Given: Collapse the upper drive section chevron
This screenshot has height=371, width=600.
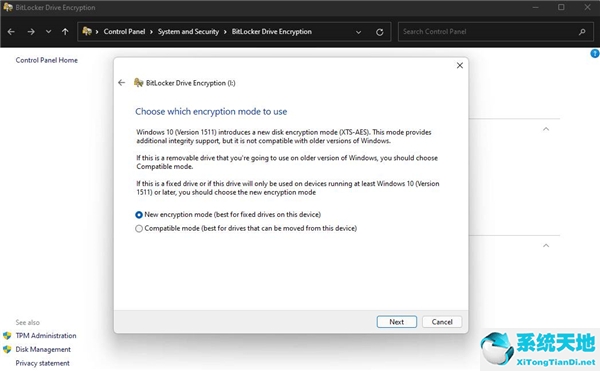Looking at the screenshot, I should [546, 129].
